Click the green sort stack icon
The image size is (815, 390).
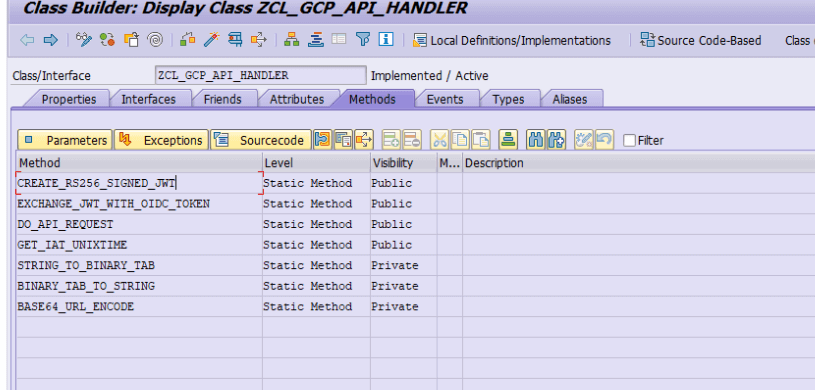[508, 140]
